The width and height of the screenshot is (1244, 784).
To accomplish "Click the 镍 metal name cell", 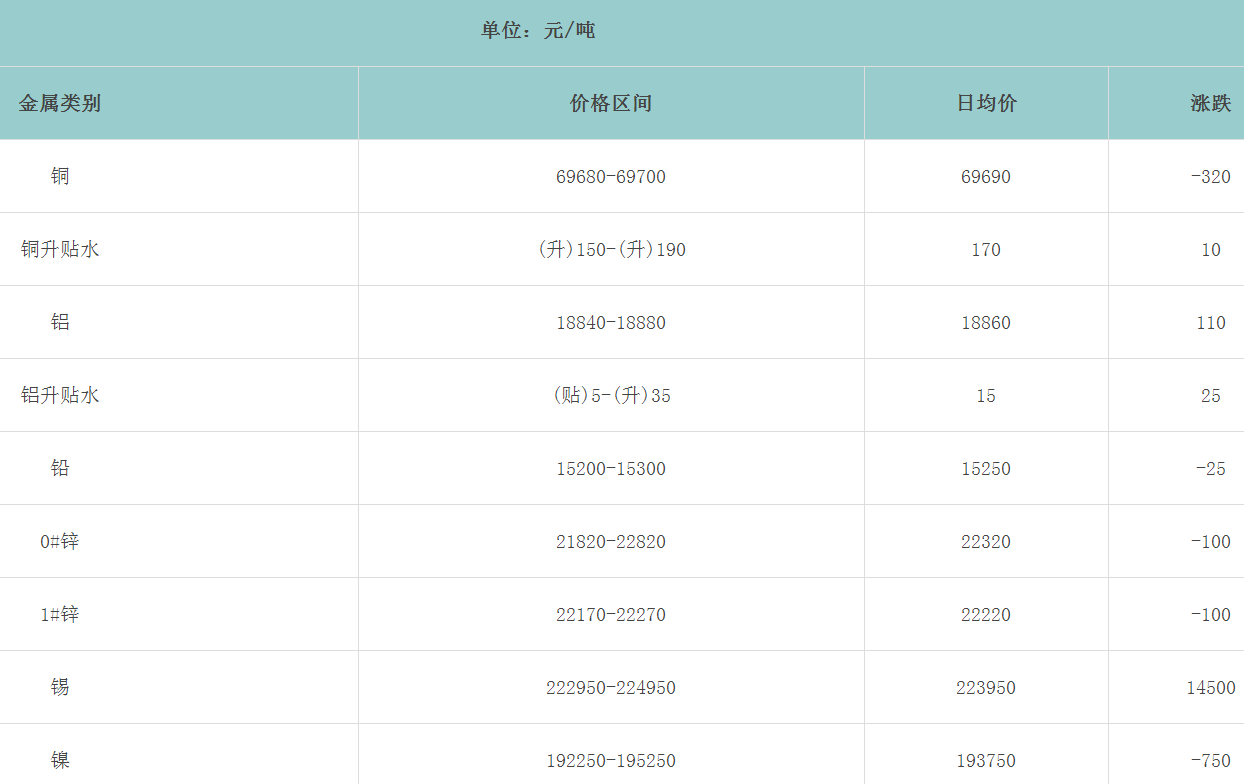I will point(60,760).
